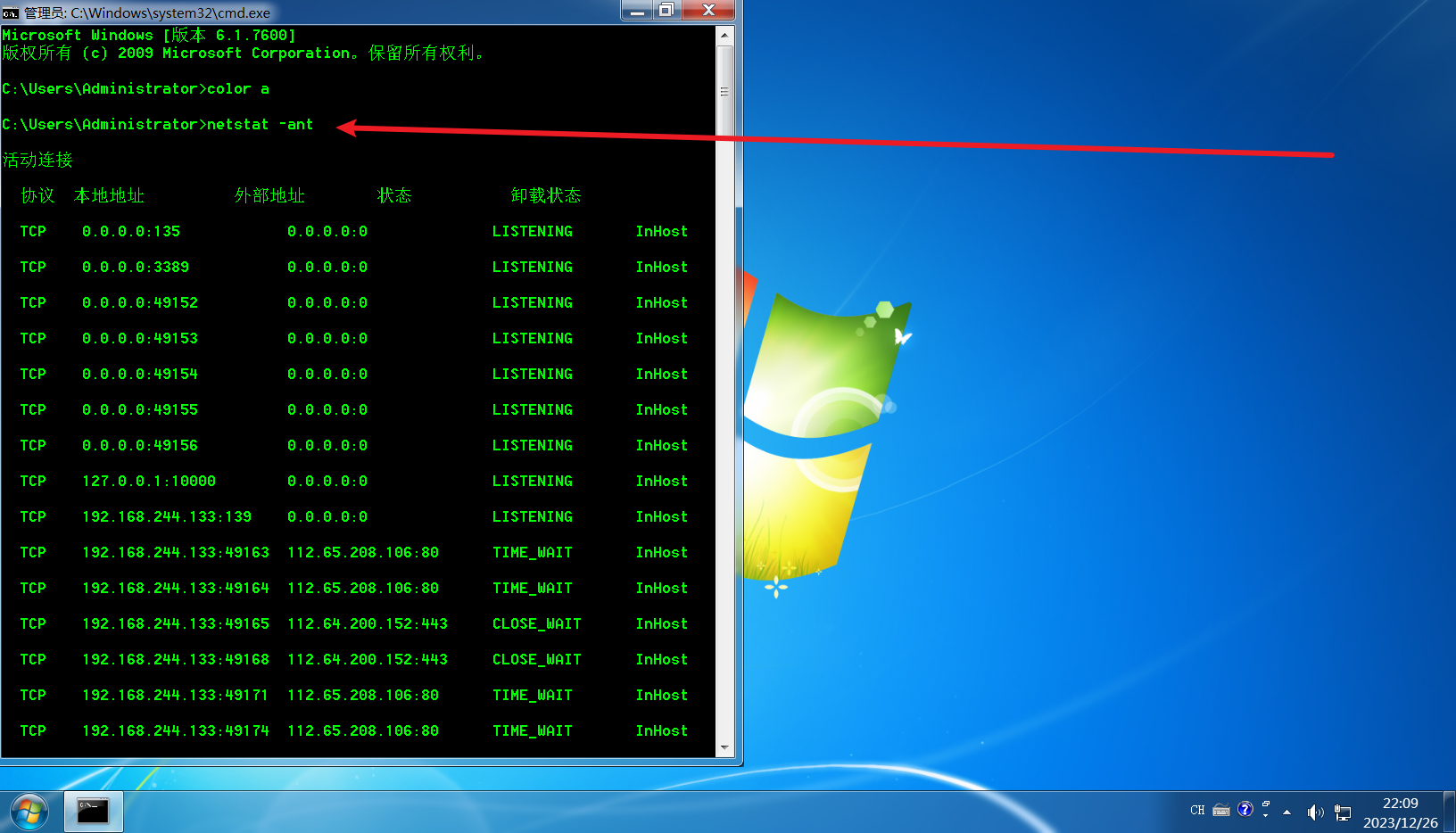Click the '活动连接' heading text
Viewport: 1456px width, 833px height.
37,160
